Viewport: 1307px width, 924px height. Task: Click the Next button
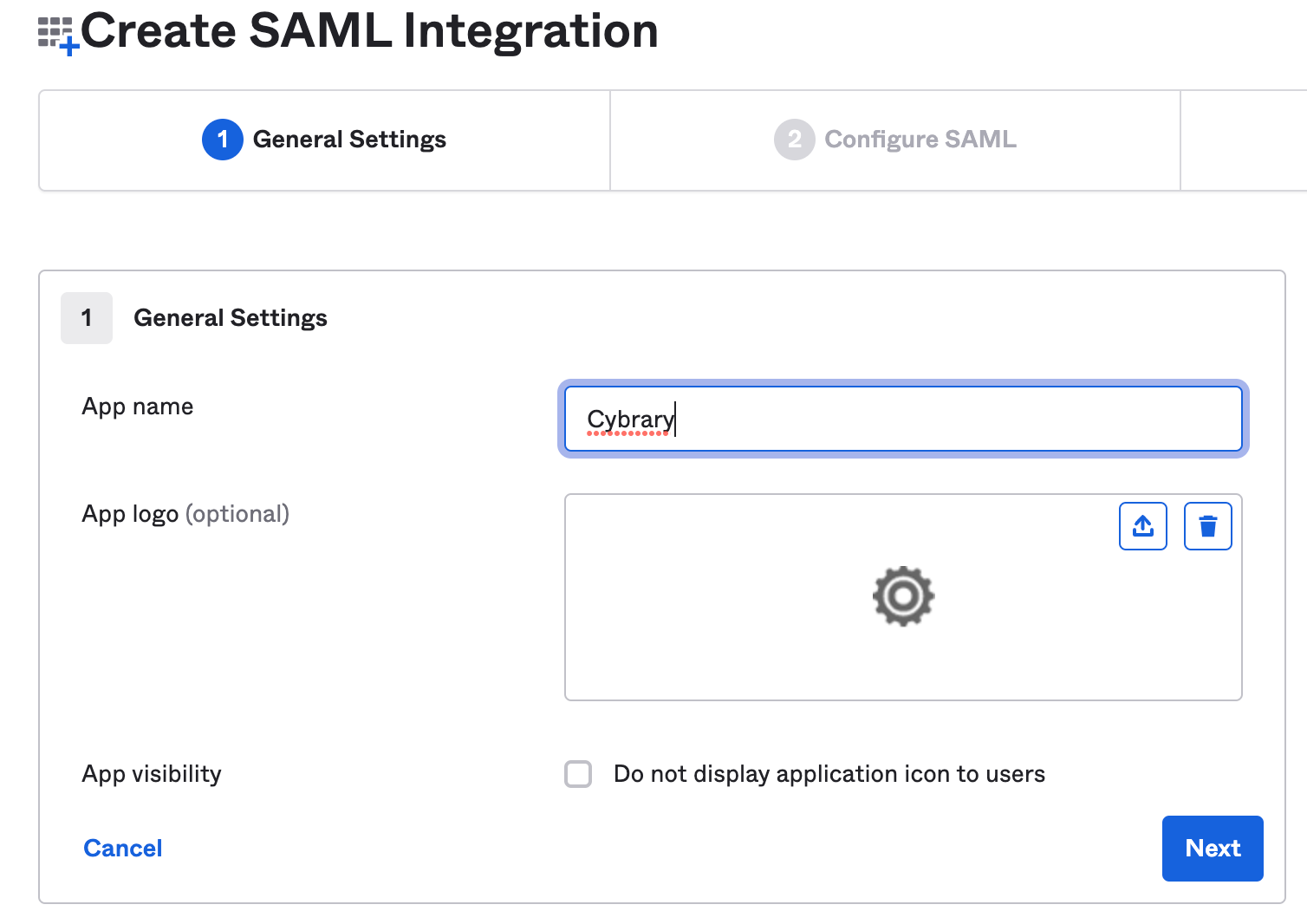coord(1213,849)
